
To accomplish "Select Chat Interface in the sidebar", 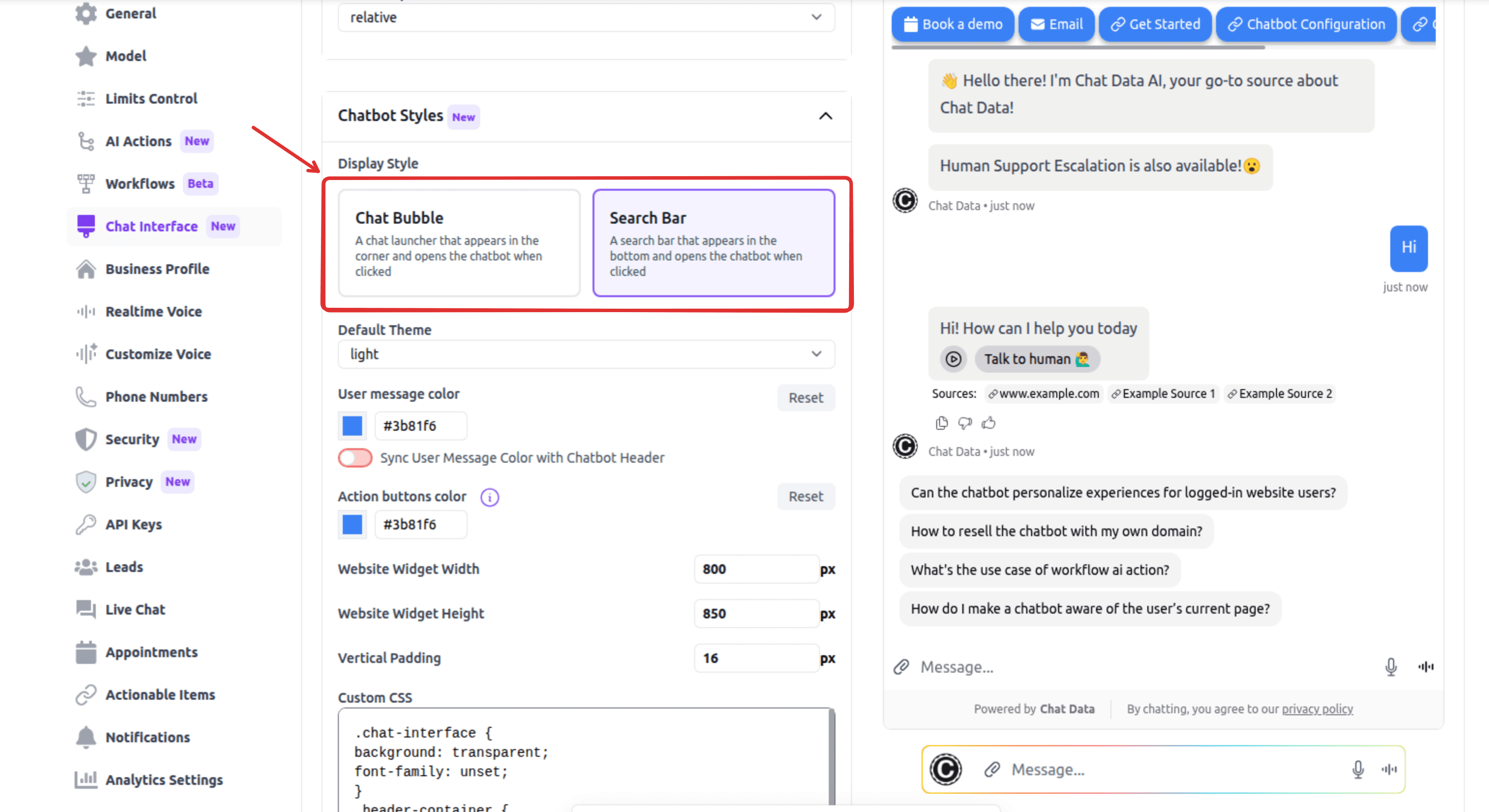I will [x=152, y=226].
